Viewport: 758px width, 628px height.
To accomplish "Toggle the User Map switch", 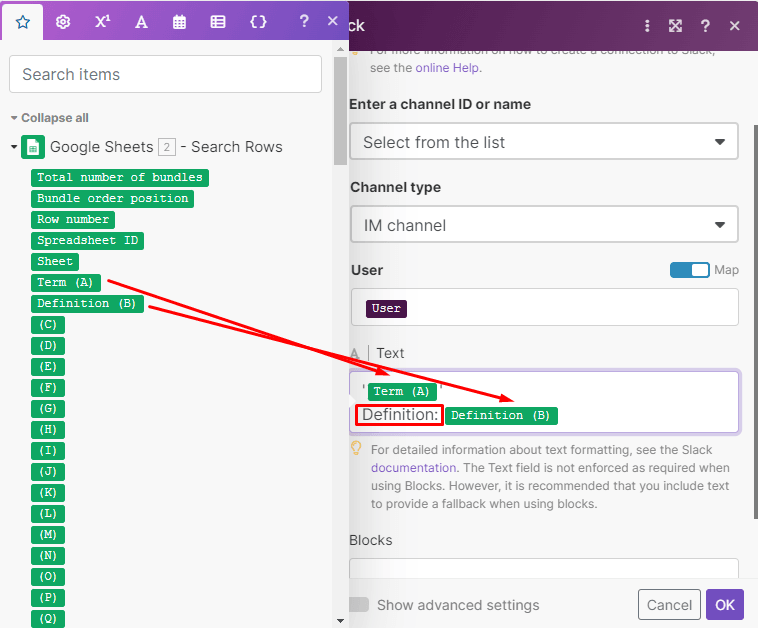I will (x=689, y=270).
